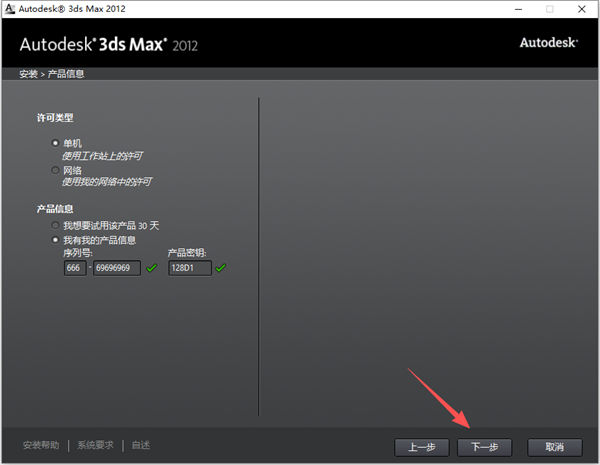600x465 pixels.
Task: Proceed with the 下一步 button
Action: 484,447
